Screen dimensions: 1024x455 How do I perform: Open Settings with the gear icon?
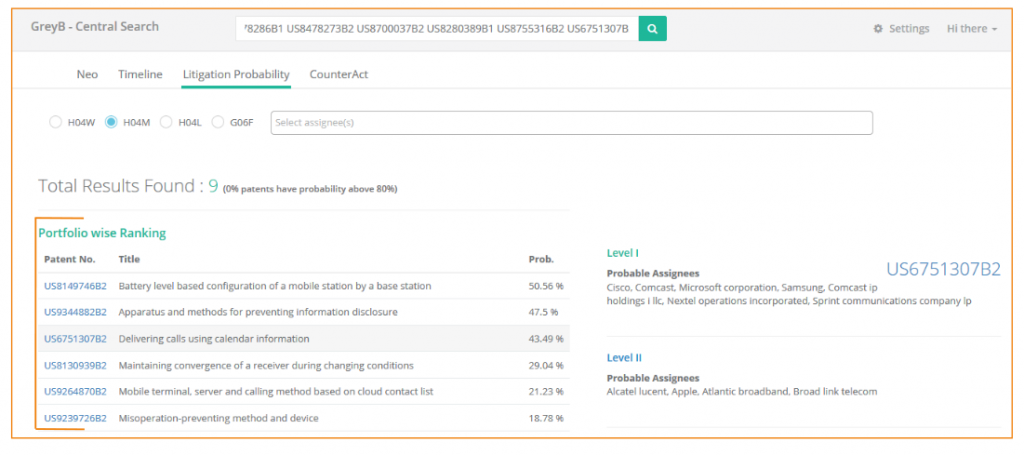[901, 29]
